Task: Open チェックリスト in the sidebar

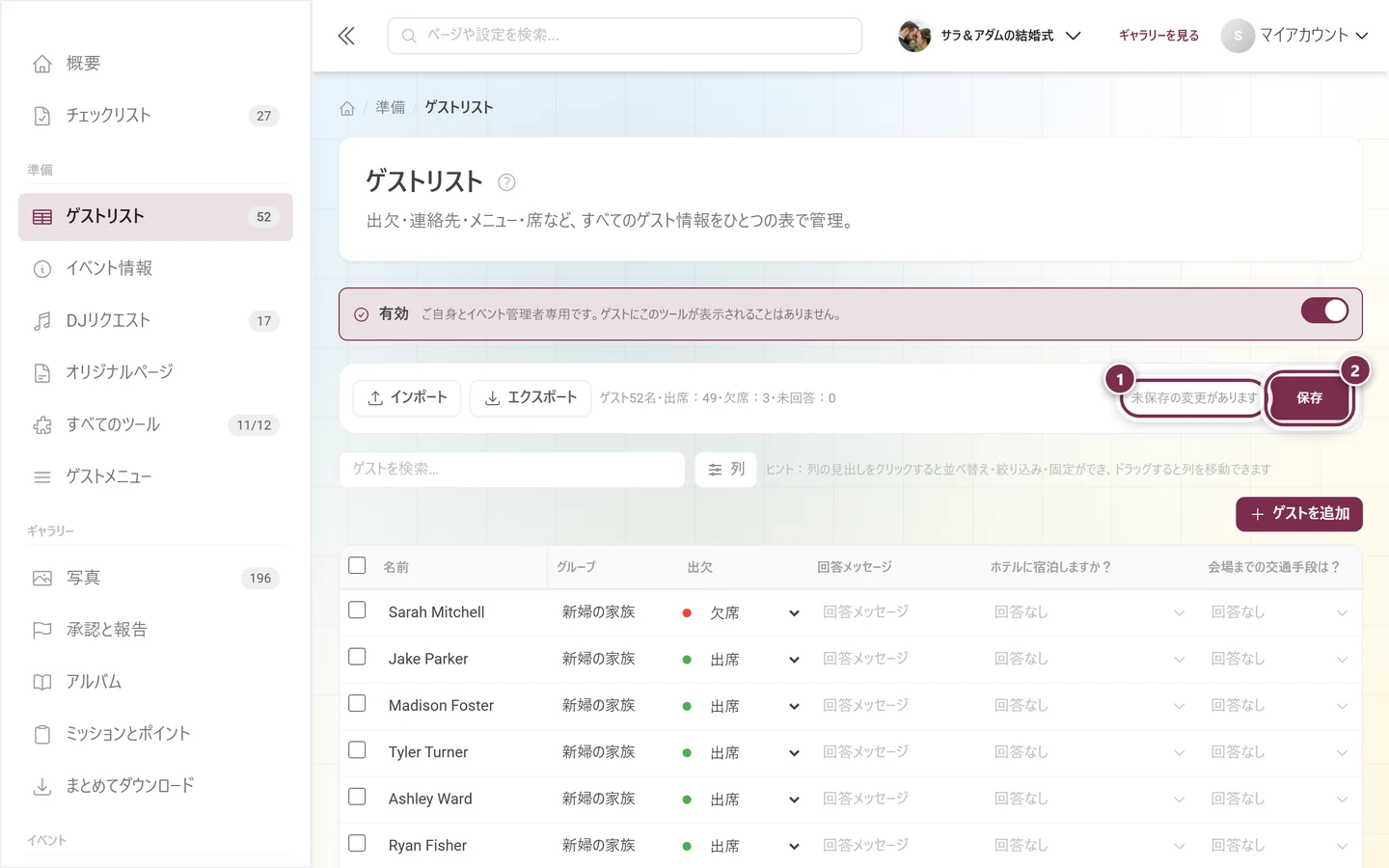Action: pyautogui.click(x=155, y=116)
